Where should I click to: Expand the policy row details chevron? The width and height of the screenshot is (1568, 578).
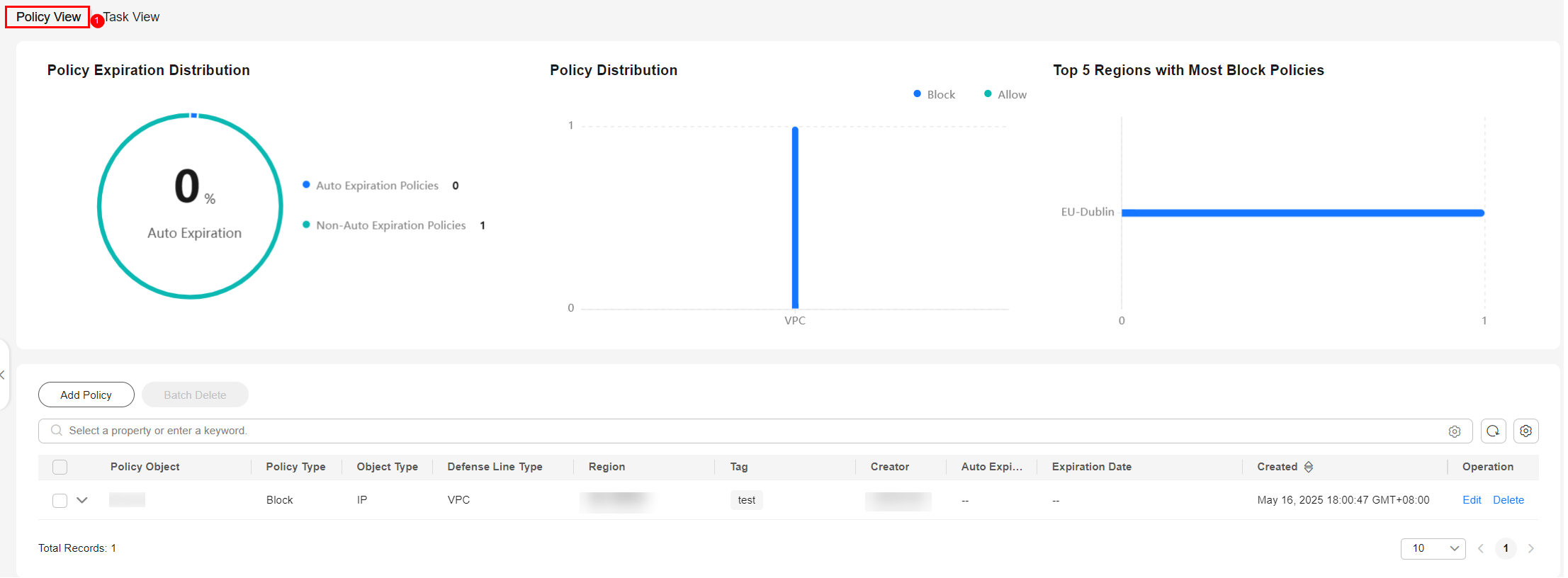pos(82,500)
